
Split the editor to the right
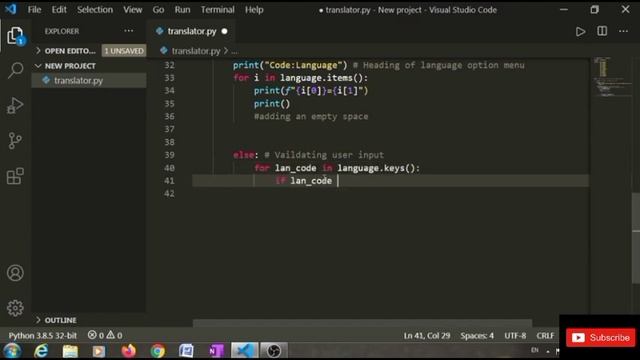tap(602, 31)
